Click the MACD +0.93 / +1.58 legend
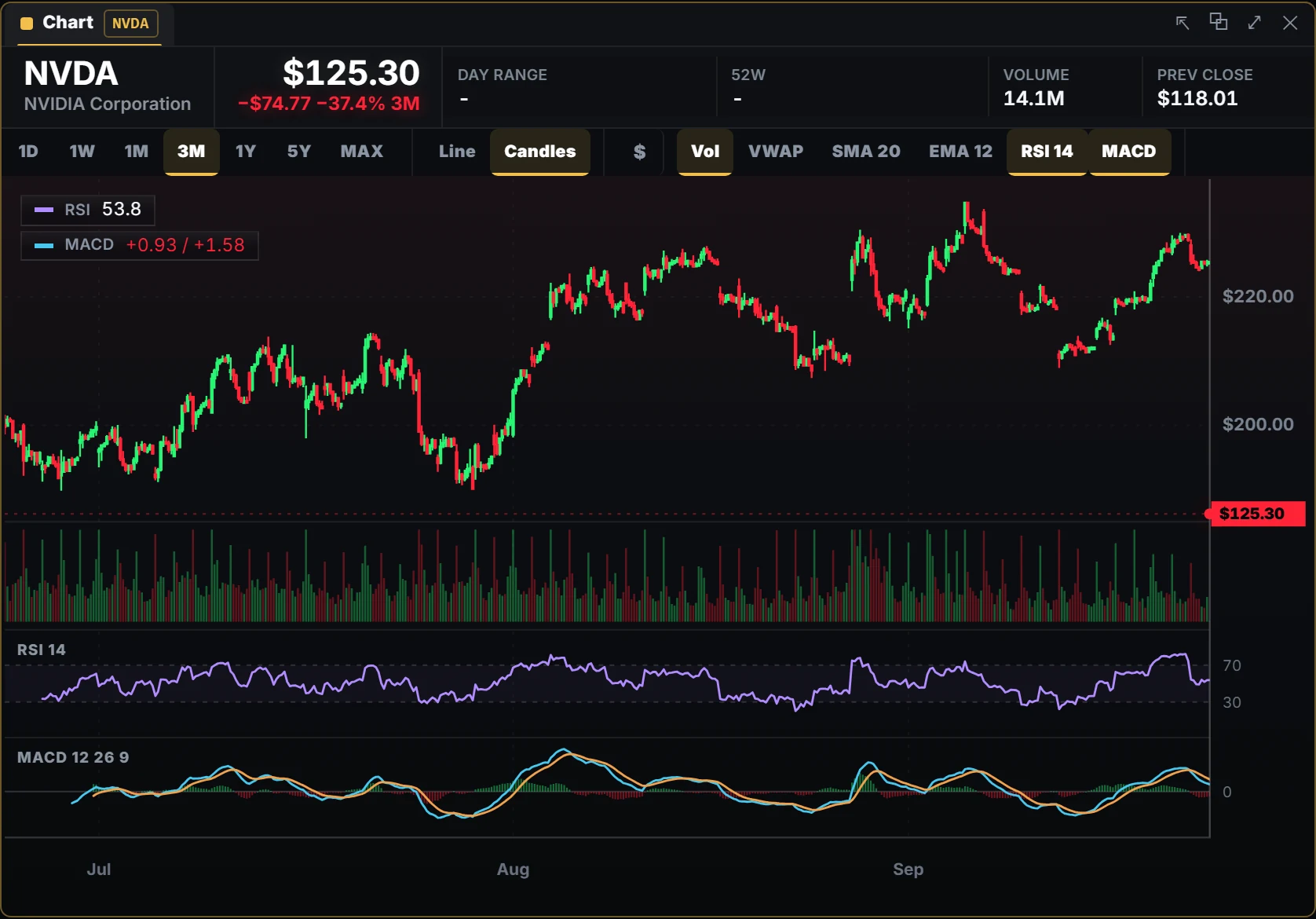1316x919 pixels. click(140, 245)
